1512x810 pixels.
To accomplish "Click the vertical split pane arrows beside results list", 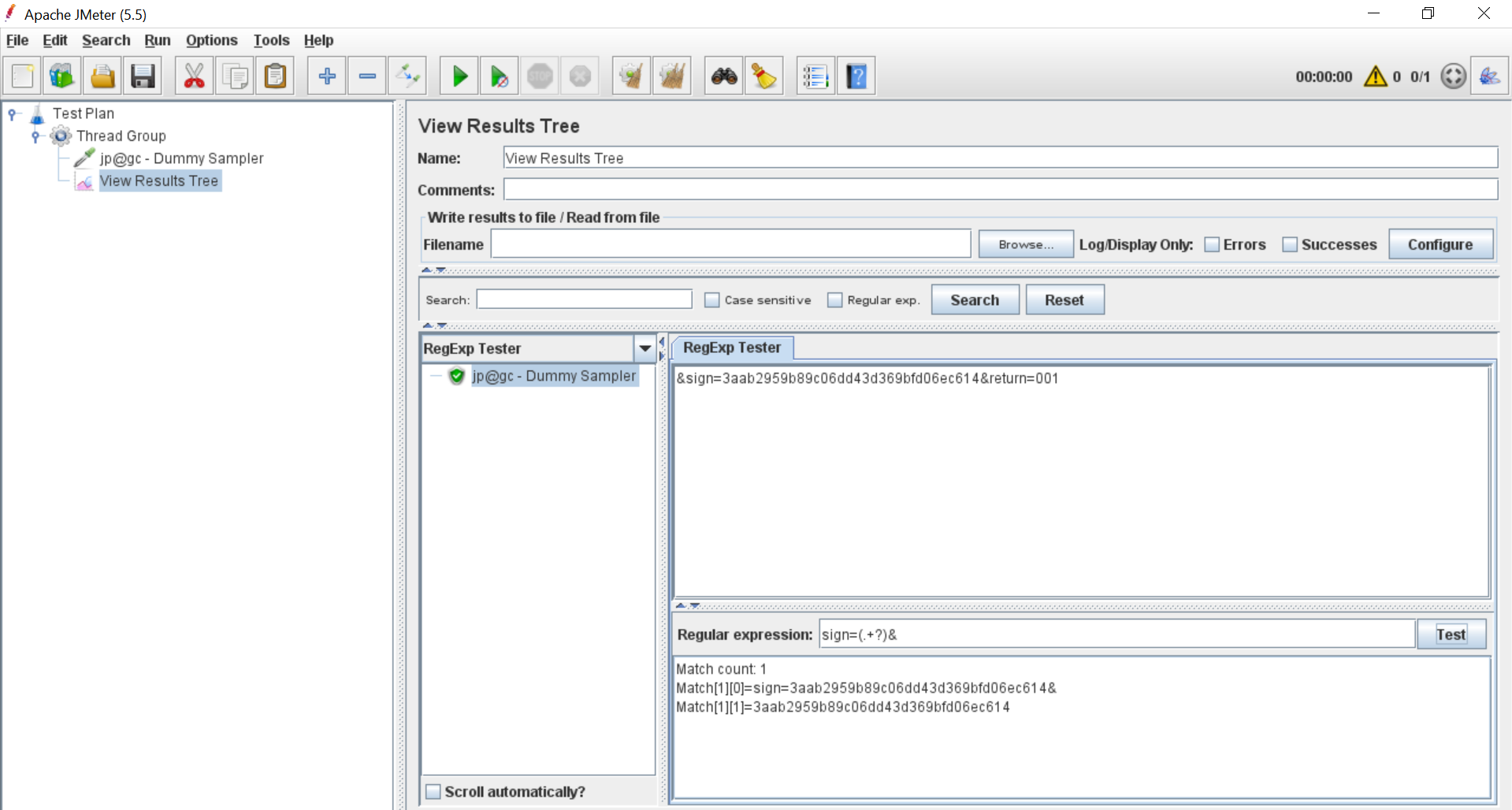I will pyautogui.click(x=662, y=348).
